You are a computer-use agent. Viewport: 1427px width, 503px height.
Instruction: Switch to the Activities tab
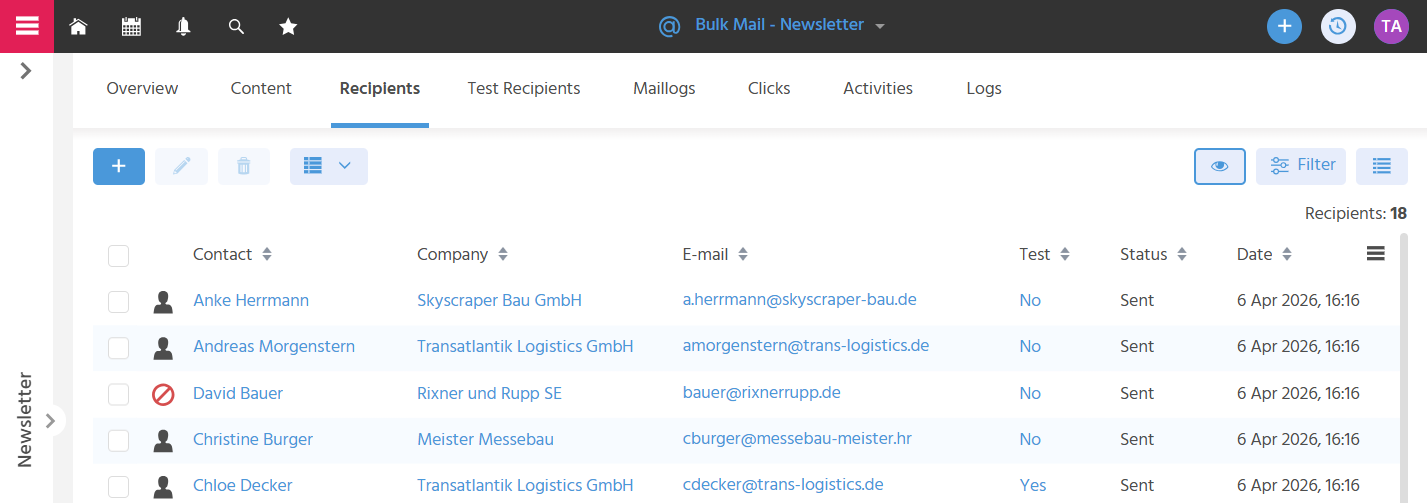point(878,88)
